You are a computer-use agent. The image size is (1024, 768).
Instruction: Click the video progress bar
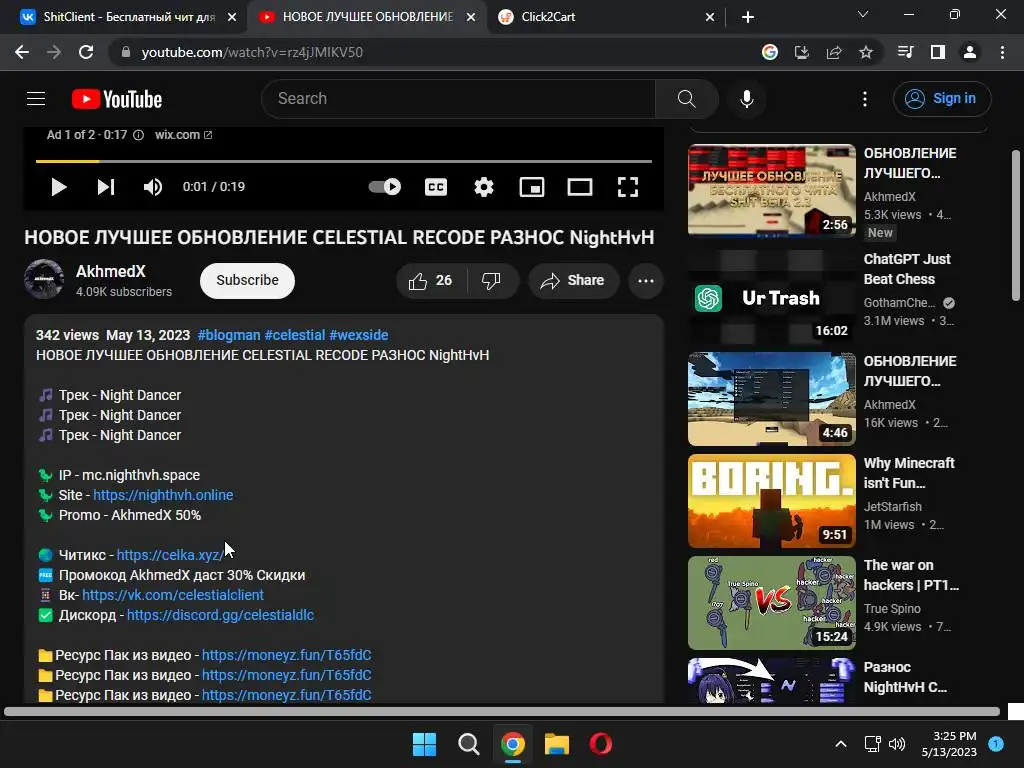(344, 161)
